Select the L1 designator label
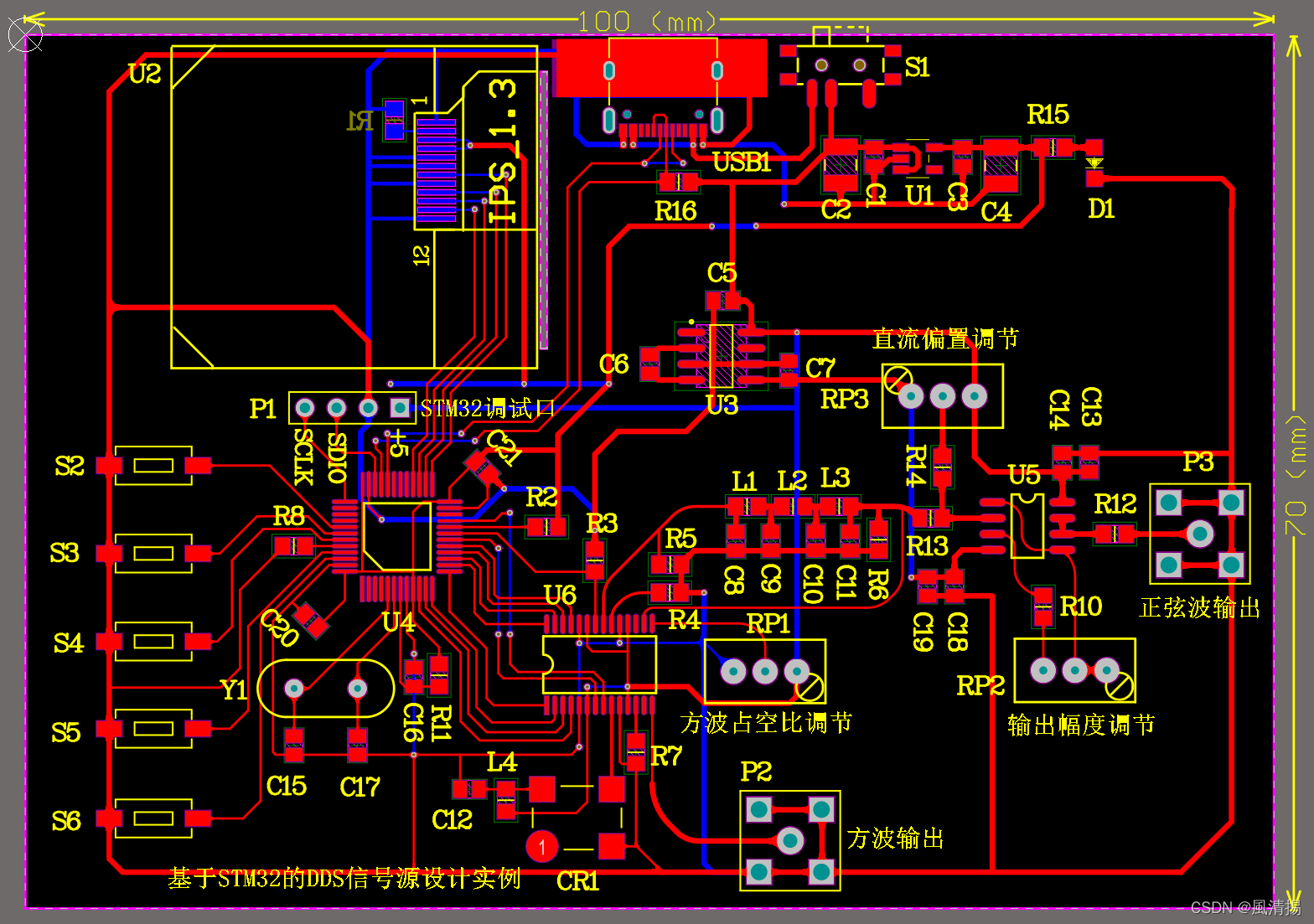1314x924 pixels. (744, 481)
